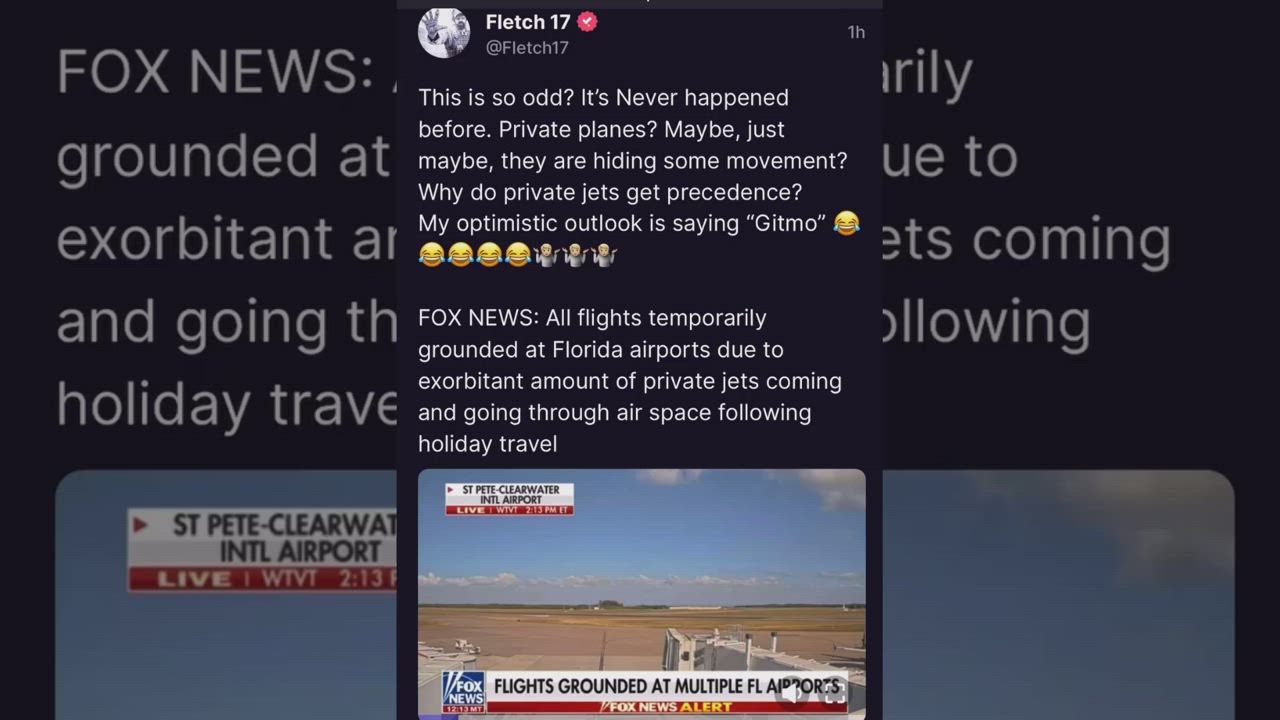Click the "FLIGHTS GROUNDED AT MULTIPLE FL AIRPORTS" banner

(x=666, y=687)
